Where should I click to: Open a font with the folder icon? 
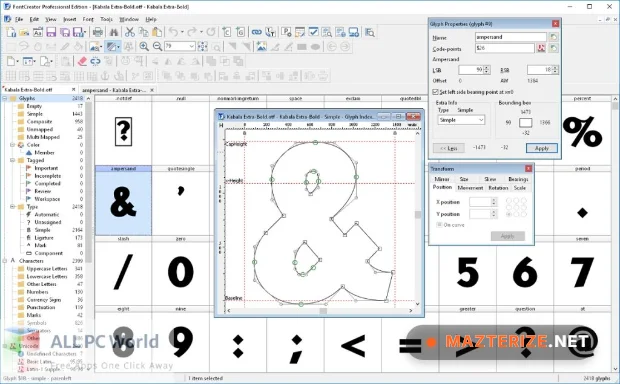tap(25, 32)
